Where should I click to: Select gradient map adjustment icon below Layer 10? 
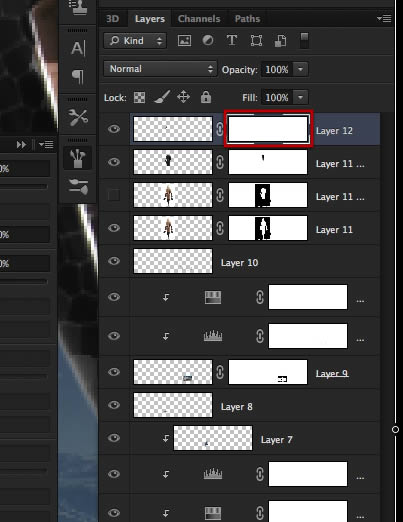click(x=213, y=297)
